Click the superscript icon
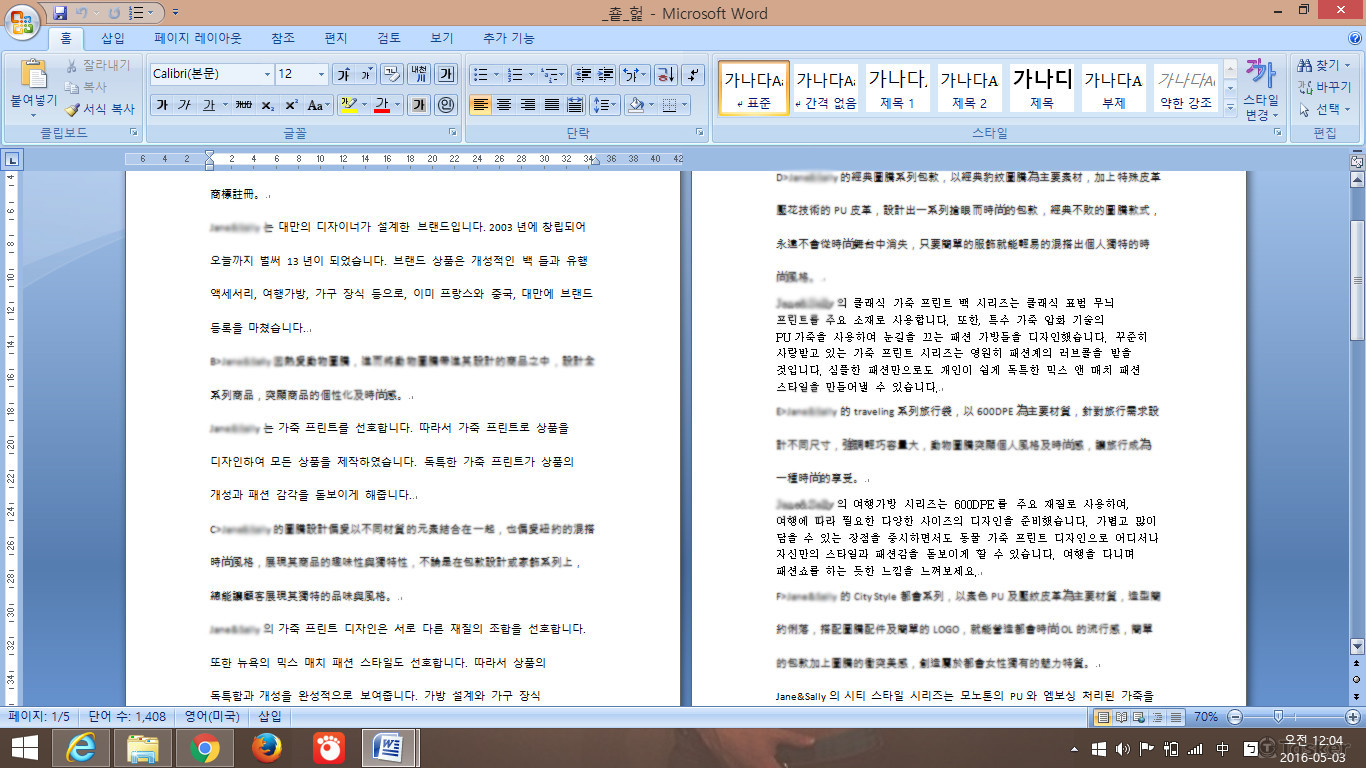 (x=291, y=105)
